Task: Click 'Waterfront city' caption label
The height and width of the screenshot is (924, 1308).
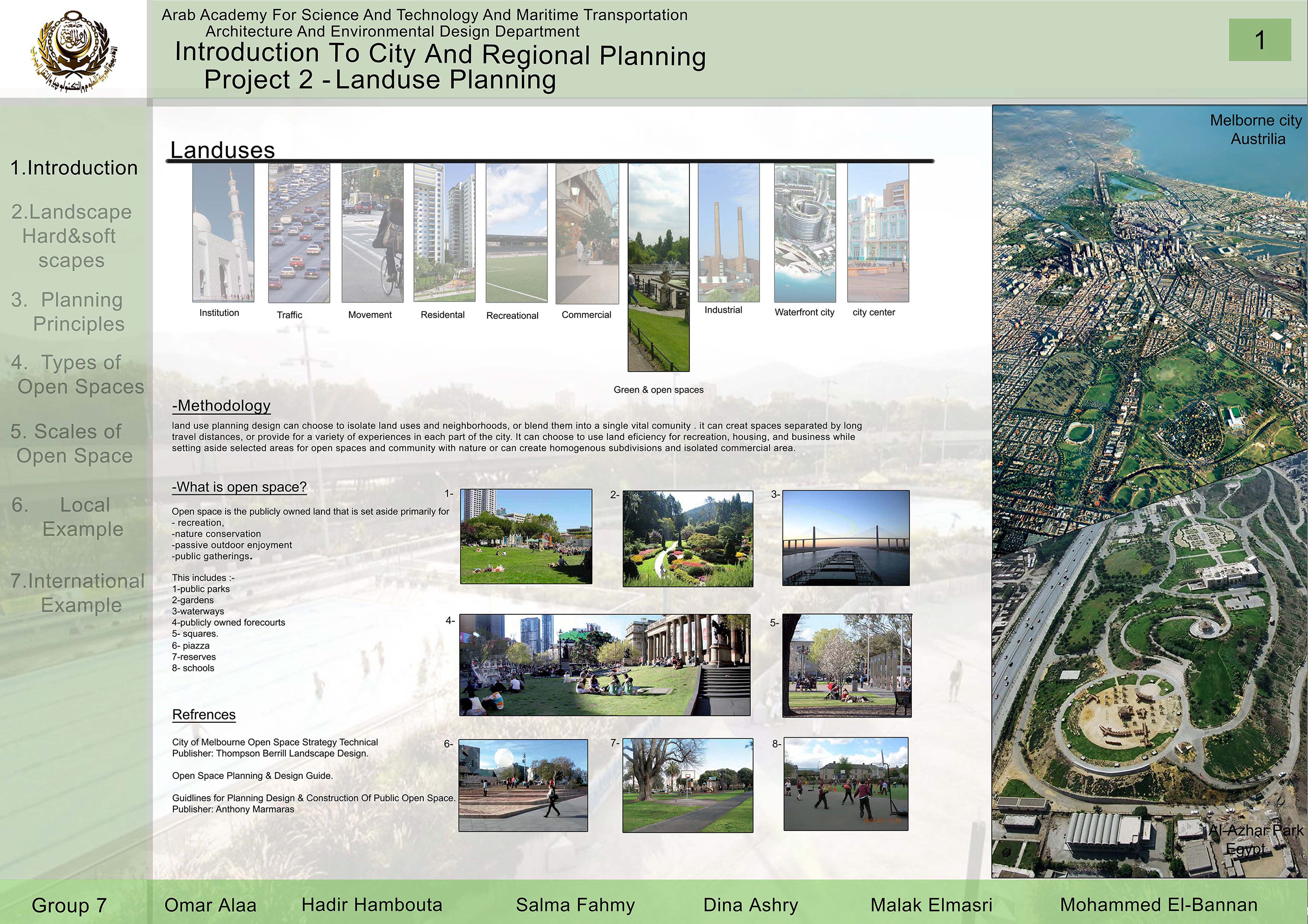Action: point(804,312)
